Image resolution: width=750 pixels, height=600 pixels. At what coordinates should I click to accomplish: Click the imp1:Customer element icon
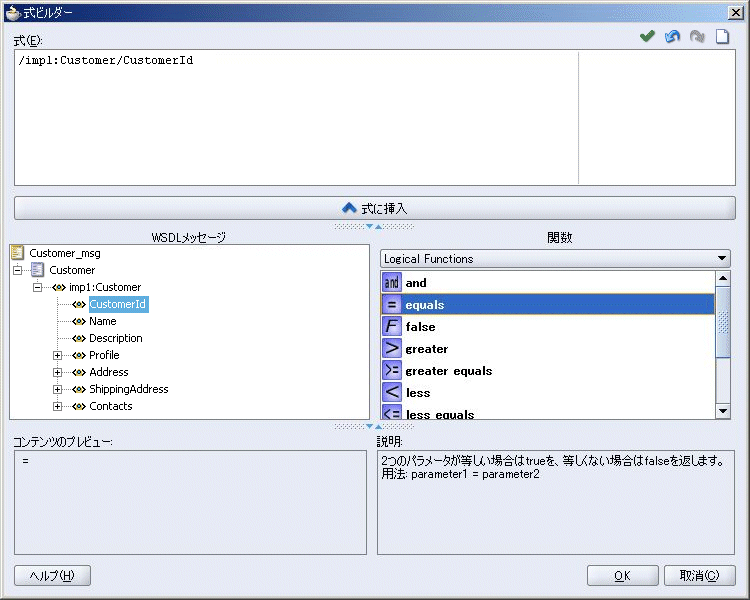(x=59, y=287)
